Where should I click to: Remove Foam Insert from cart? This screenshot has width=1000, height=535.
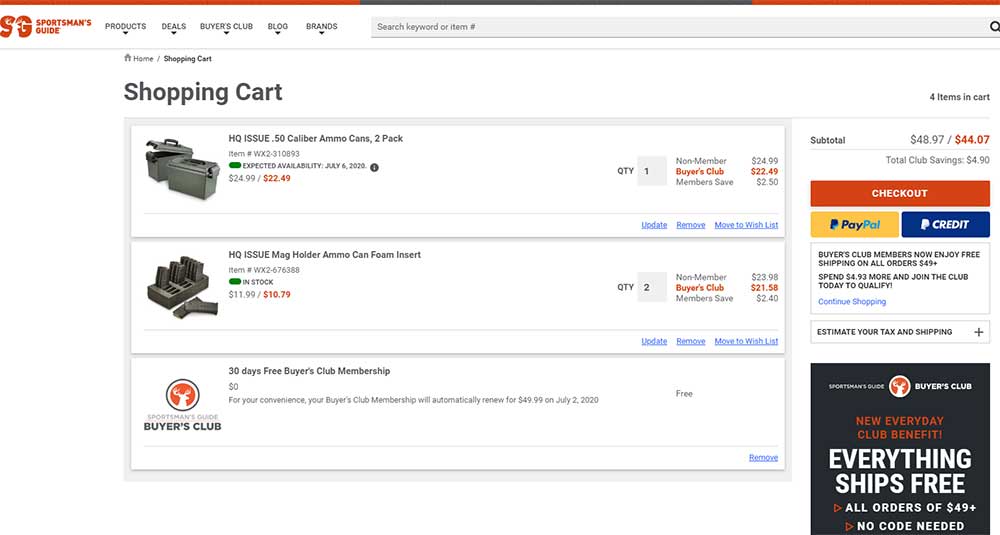tap(691, 341)
